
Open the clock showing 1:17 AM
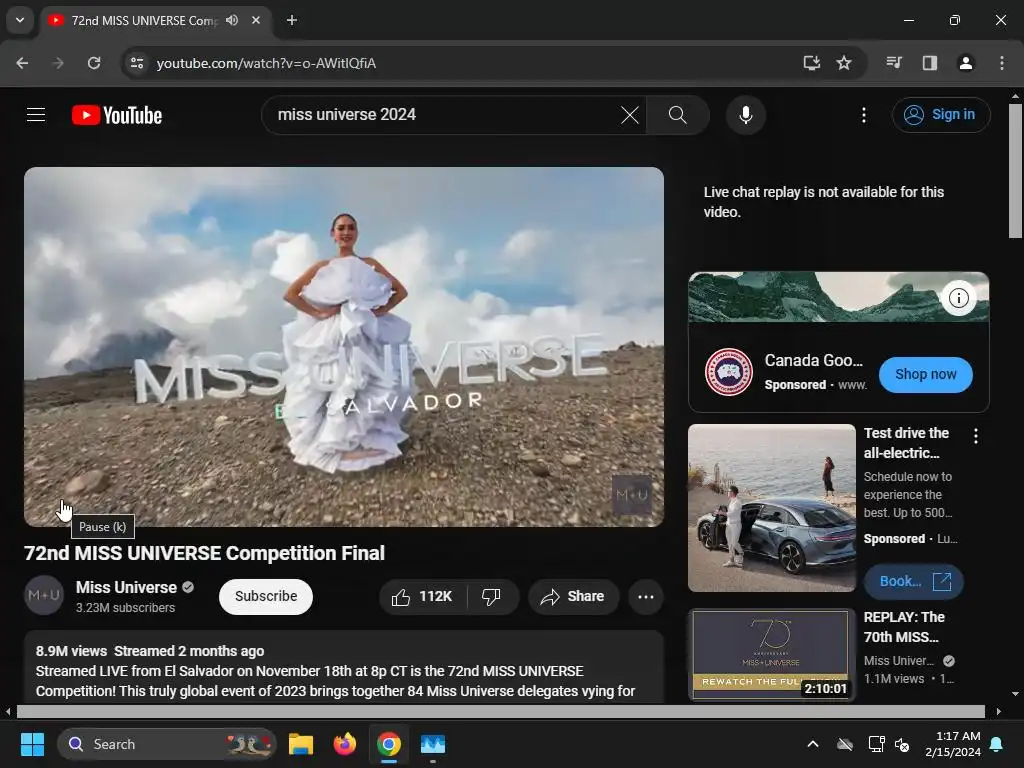pyautogui.click(x=953, y=744)
